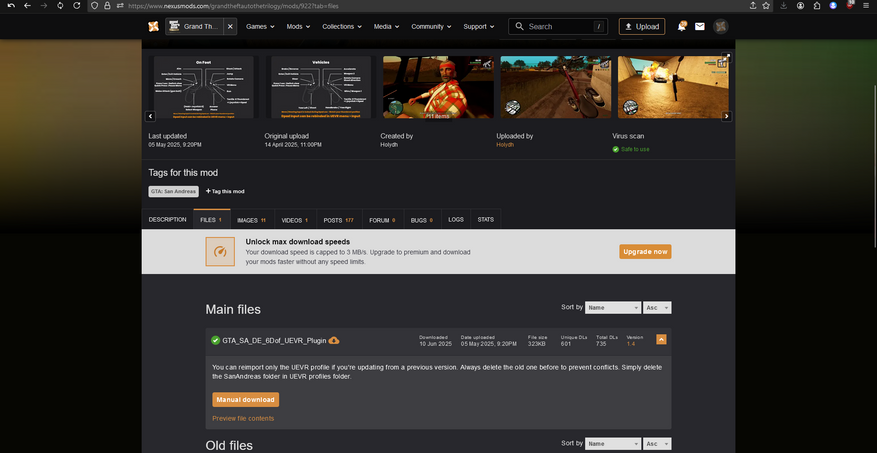Click the gallery next arrow
Image resolution: width=877 pixels, height=453 pixels.
727,116
